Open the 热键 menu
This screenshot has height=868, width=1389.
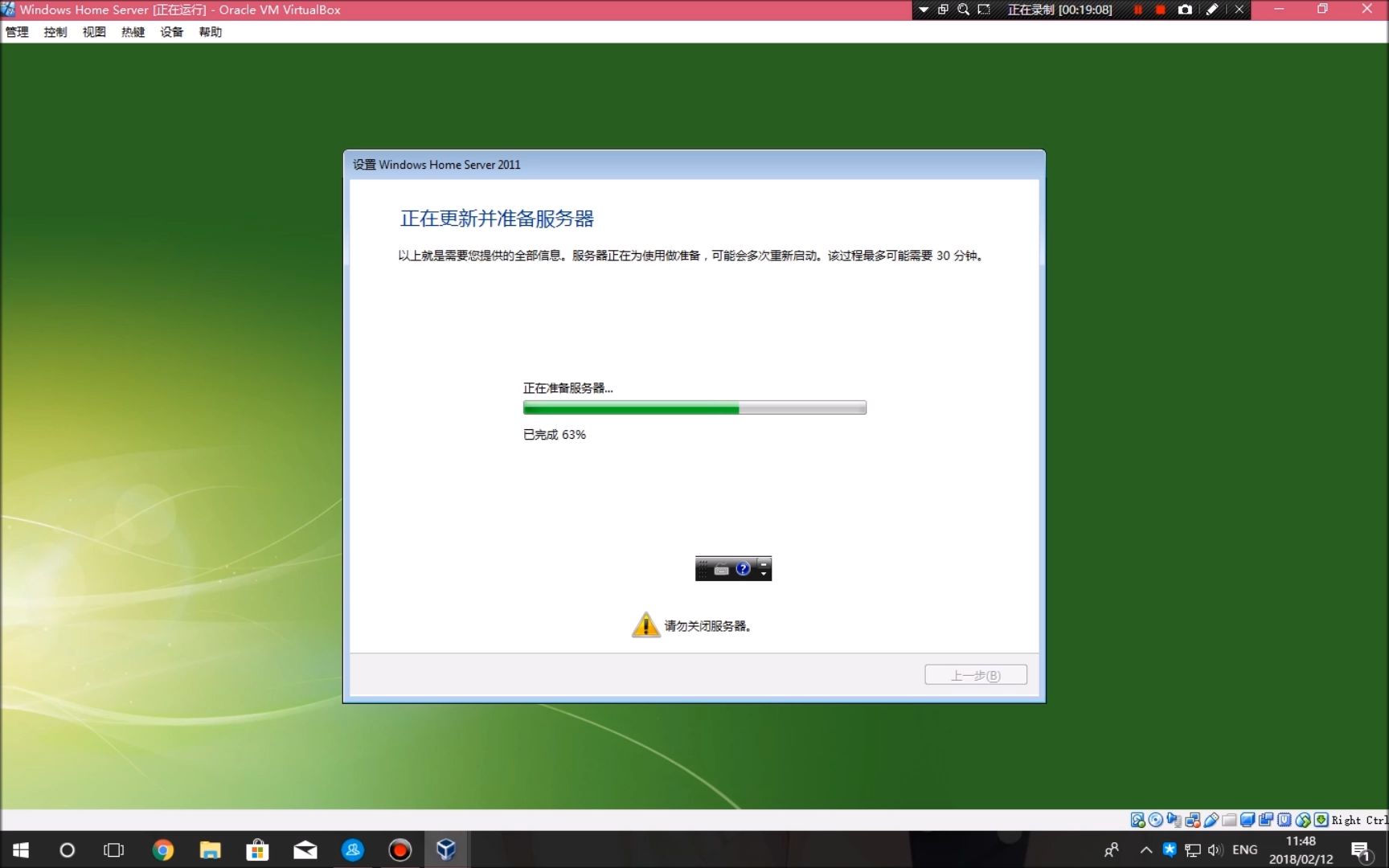point(133,32)
